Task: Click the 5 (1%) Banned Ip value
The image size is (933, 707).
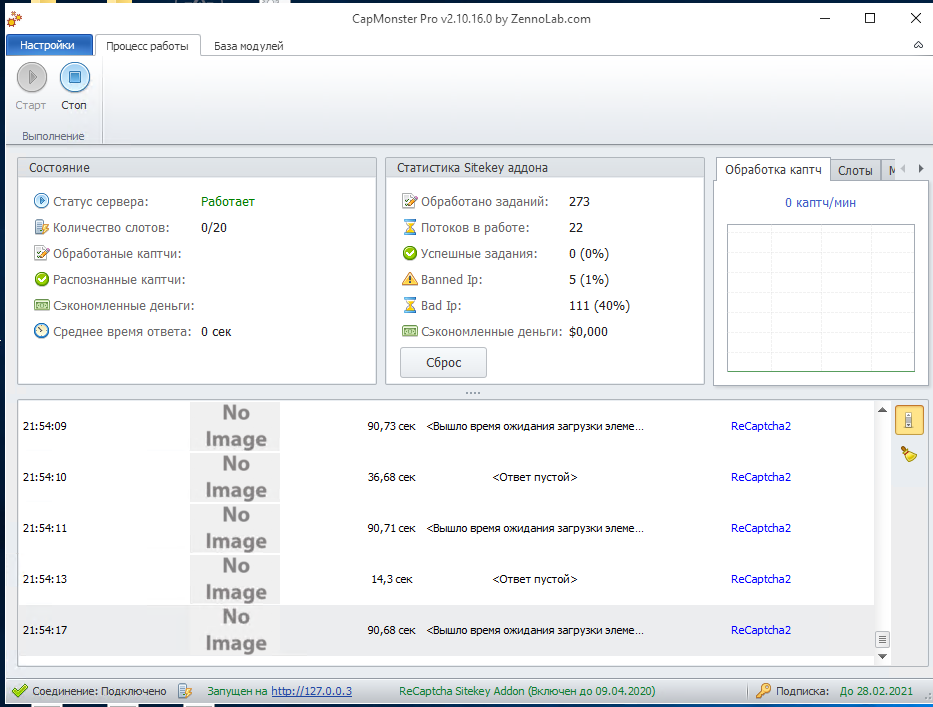Action: pyautogui.click(x=588, y=280)
